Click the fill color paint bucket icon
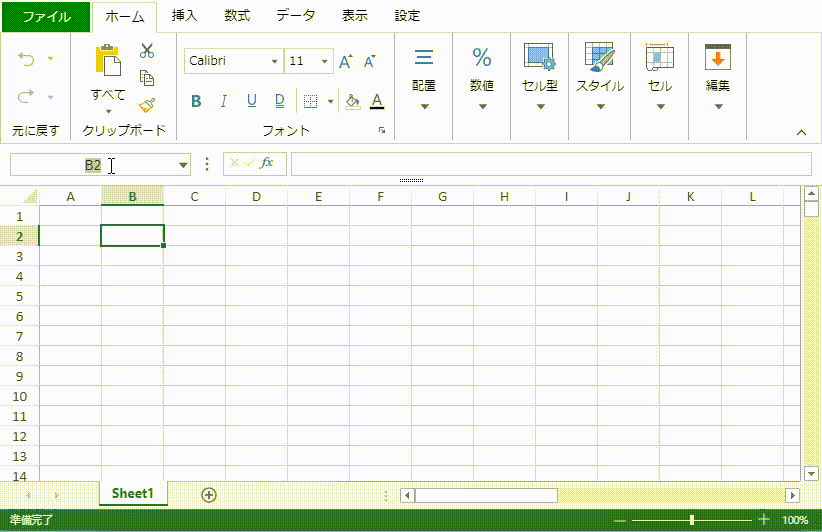The width and height of the screenshot is (822, 532). [352, 101]
